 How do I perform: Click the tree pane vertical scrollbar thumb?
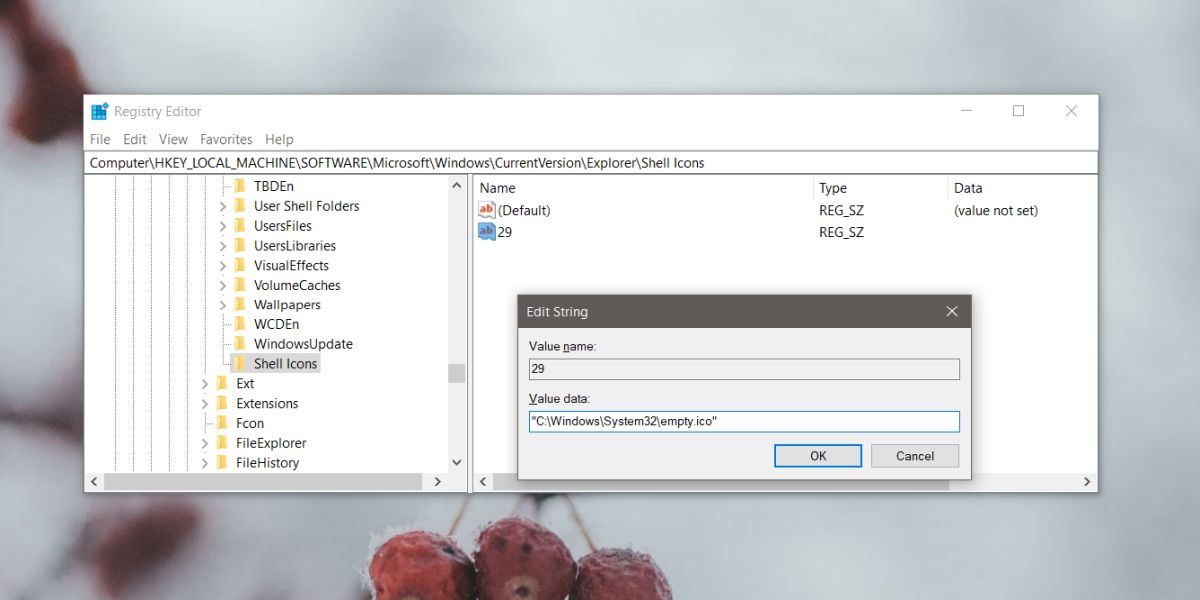(x=457, y=373)
